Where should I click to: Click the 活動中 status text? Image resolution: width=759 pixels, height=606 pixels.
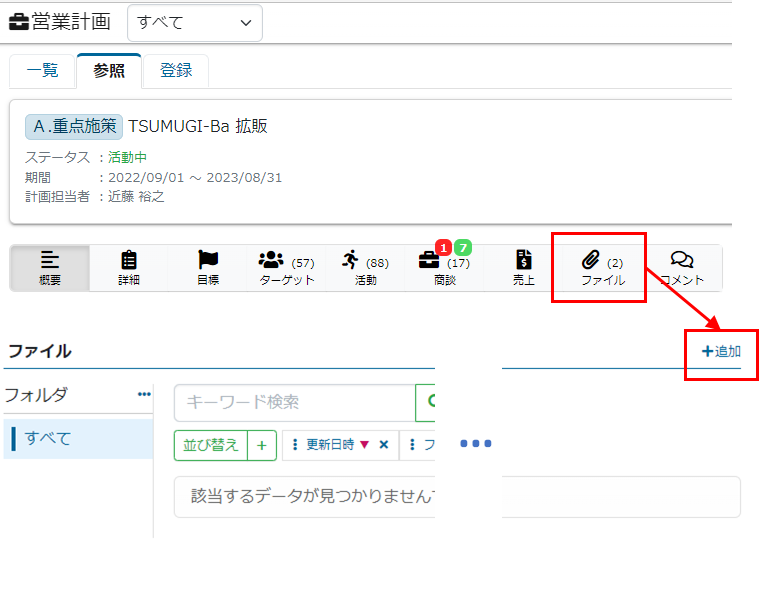click(127, 157)
